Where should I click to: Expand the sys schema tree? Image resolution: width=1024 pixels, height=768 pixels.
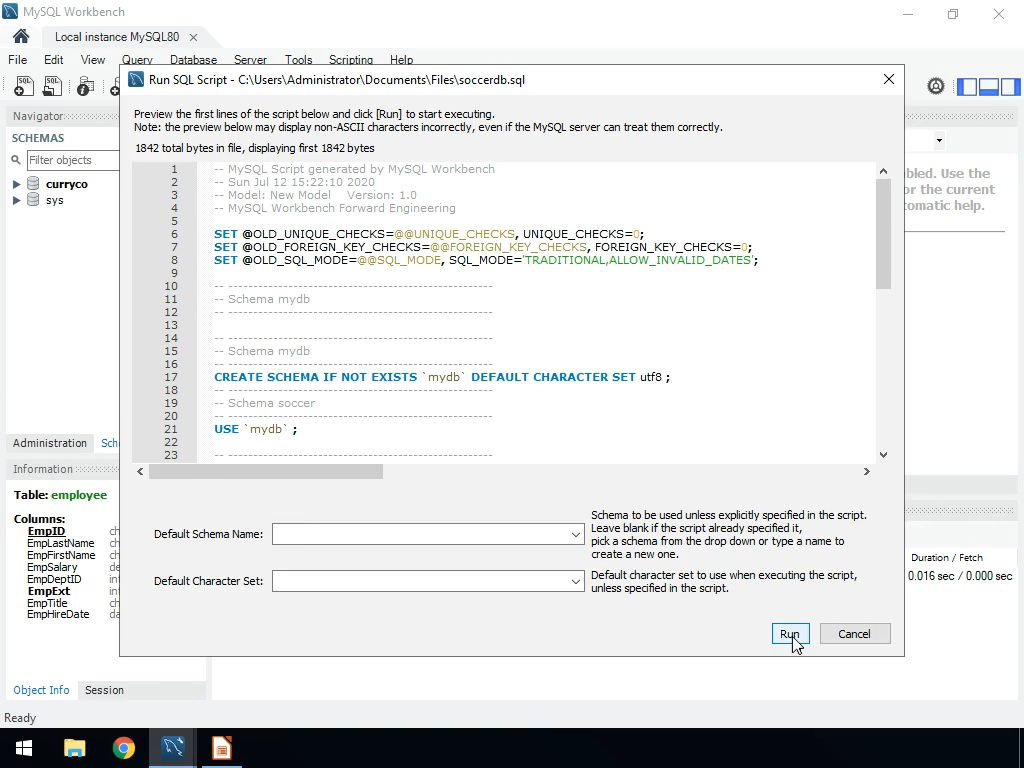click(16, 200)
